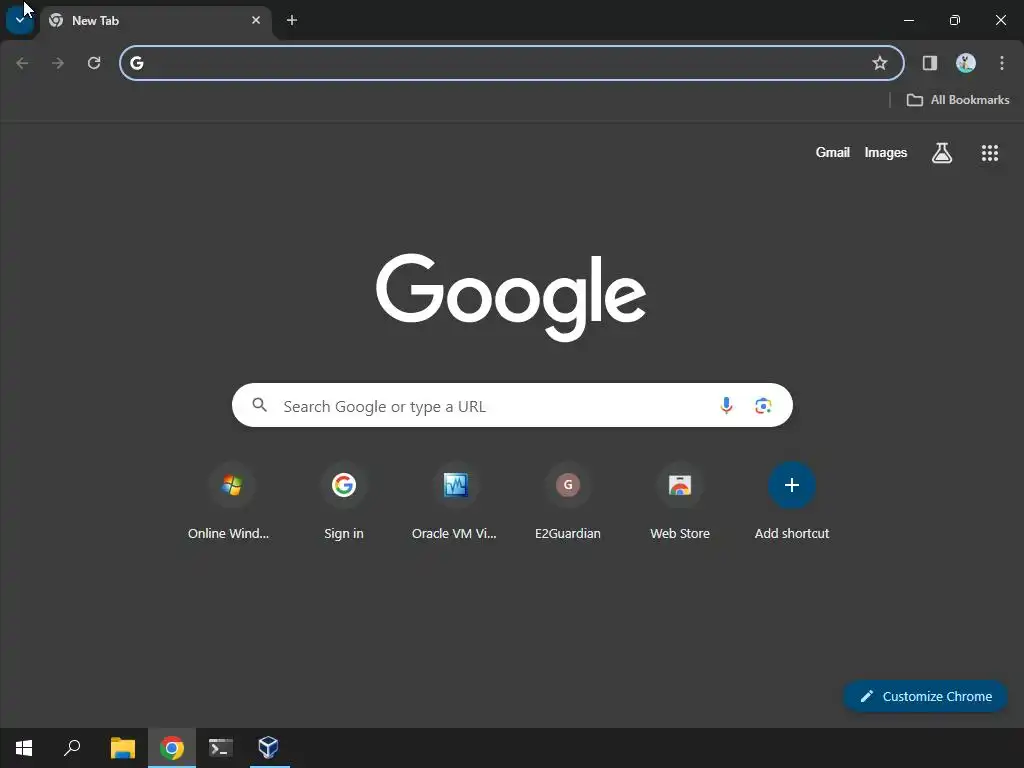Open the All Bookmarks folder
This screenshot has height=768, width=1024.
coord(958,100)
